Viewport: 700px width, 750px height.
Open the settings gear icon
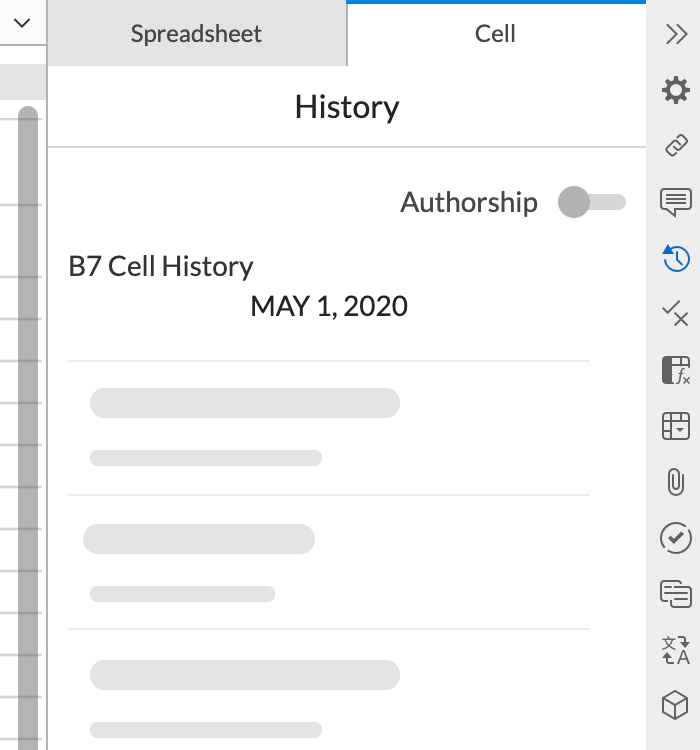pos(676,91)
